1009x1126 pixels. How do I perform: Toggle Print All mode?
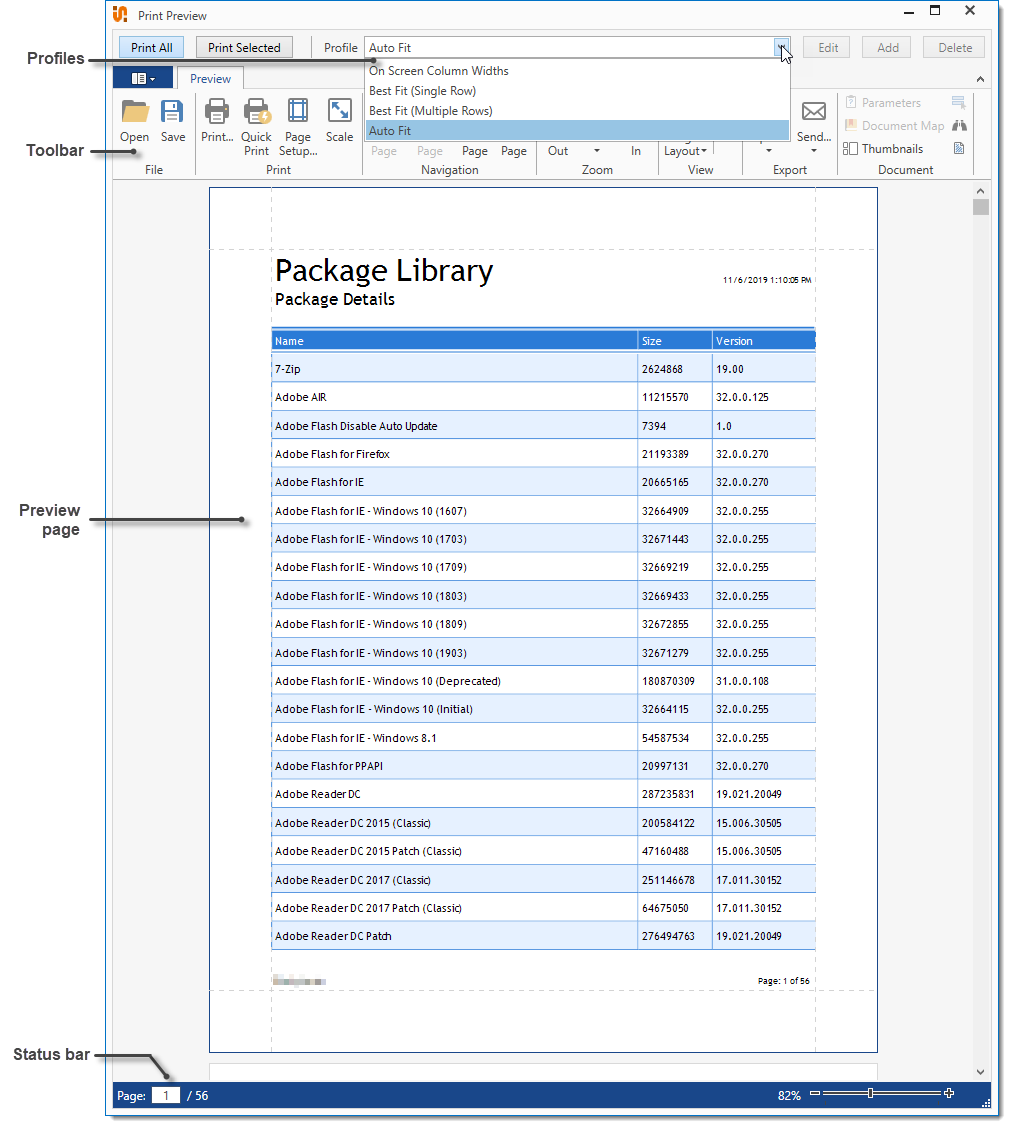(x=152, y=48)
